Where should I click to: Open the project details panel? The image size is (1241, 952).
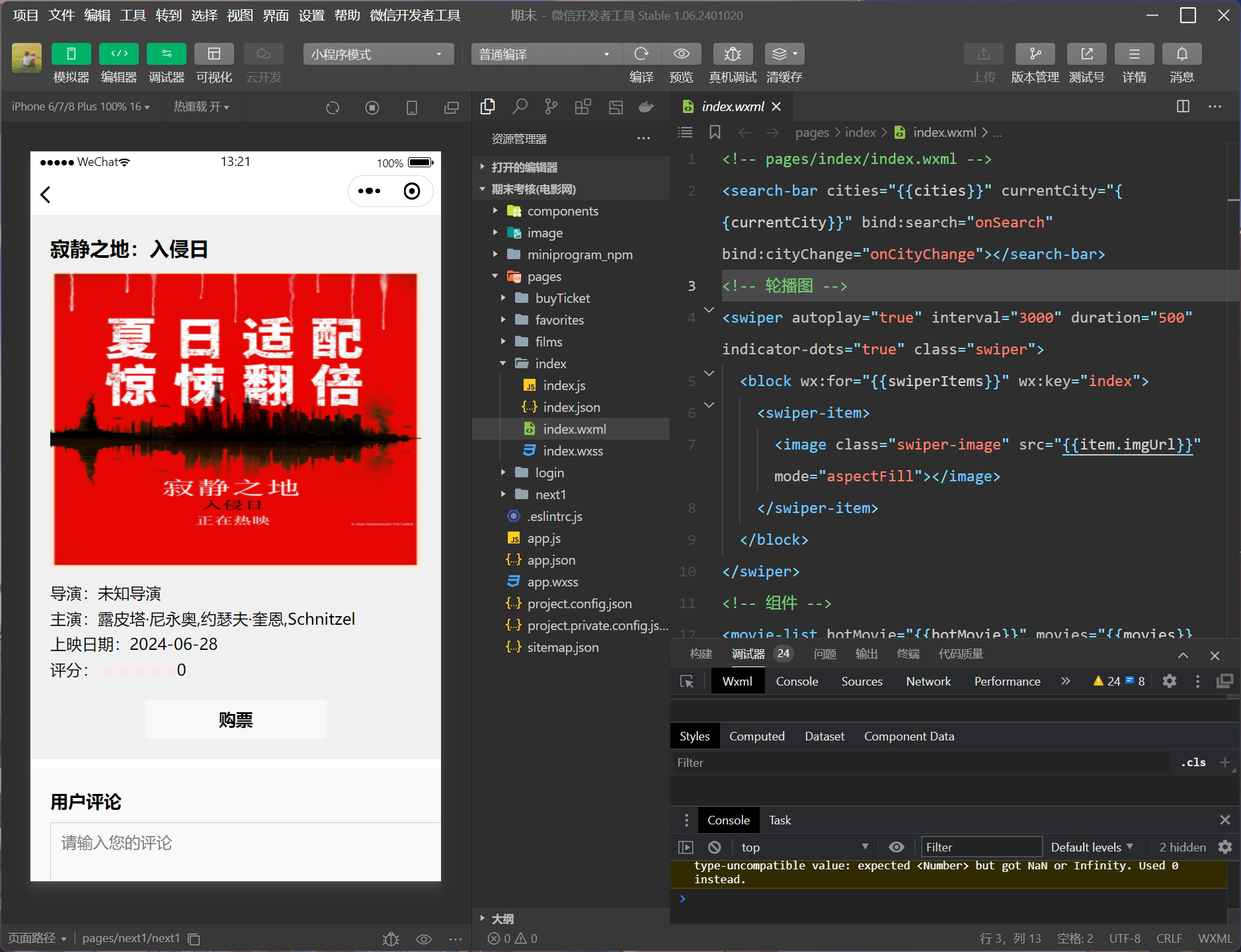tap(1135, 54)
